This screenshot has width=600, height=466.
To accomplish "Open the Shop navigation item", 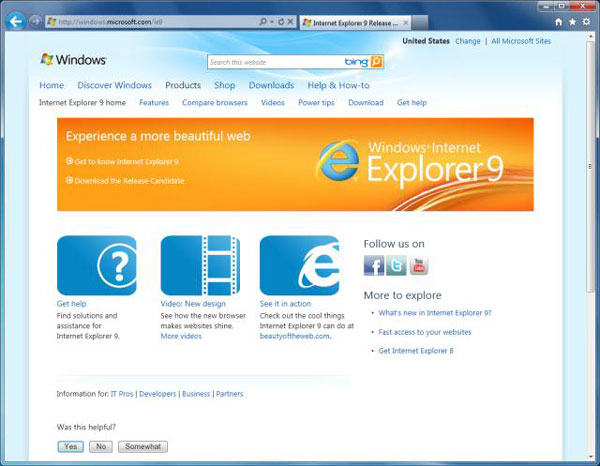I will pyautogui.click(x=225, y=85).
